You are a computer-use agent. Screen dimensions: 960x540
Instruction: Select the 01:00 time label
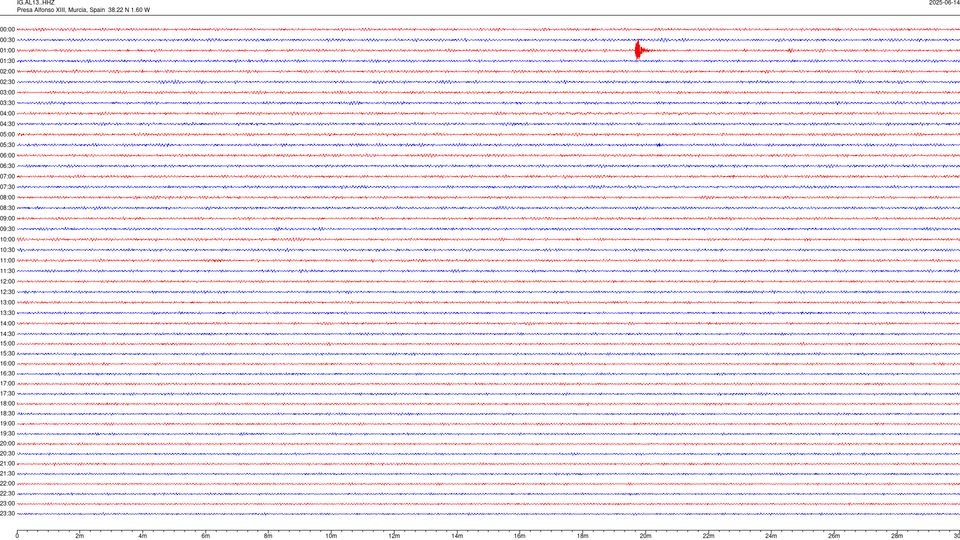pyautogui.click(x=7, y=51)
